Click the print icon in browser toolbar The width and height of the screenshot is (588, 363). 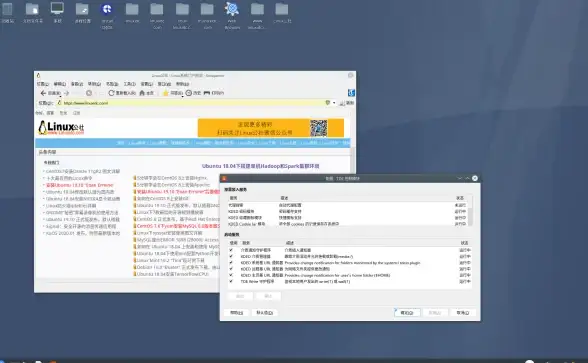pos(207,93)
